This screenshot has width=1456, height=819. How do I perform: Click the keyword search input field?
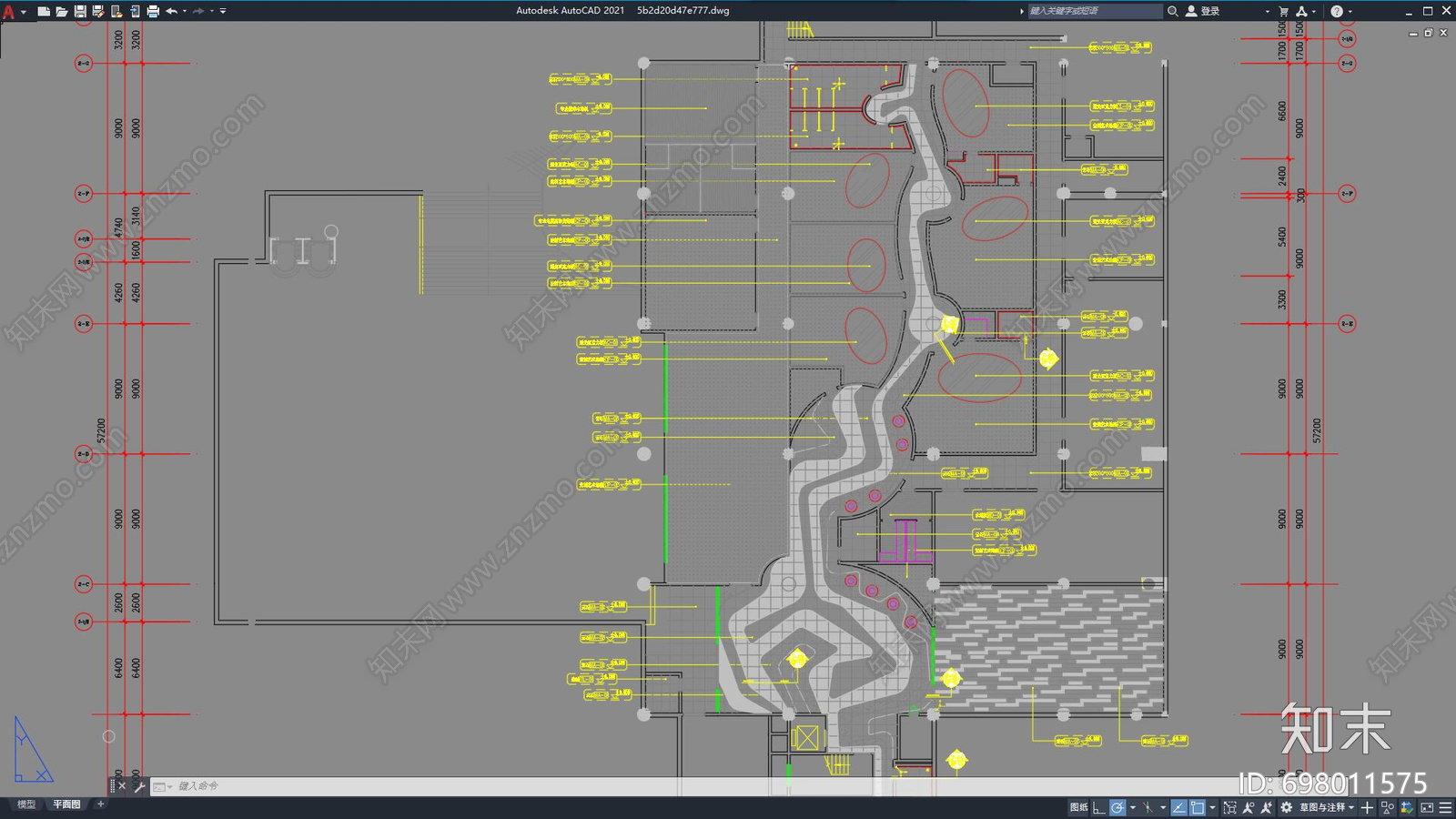1095,12
